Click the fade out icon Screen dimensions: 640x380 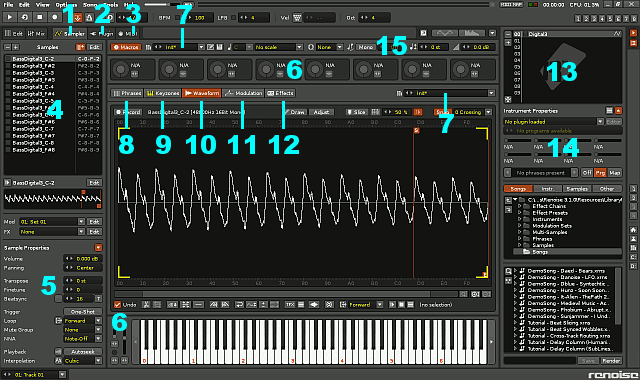225,304
